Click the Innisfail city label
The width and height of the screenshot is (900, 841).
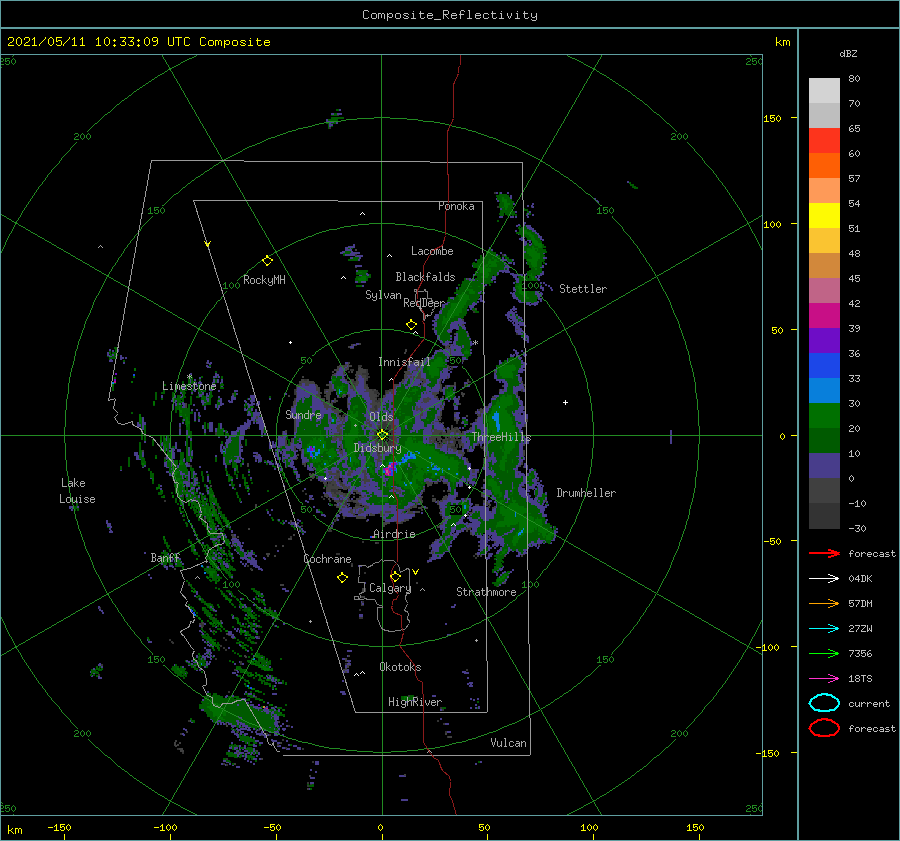coord(404,362)
